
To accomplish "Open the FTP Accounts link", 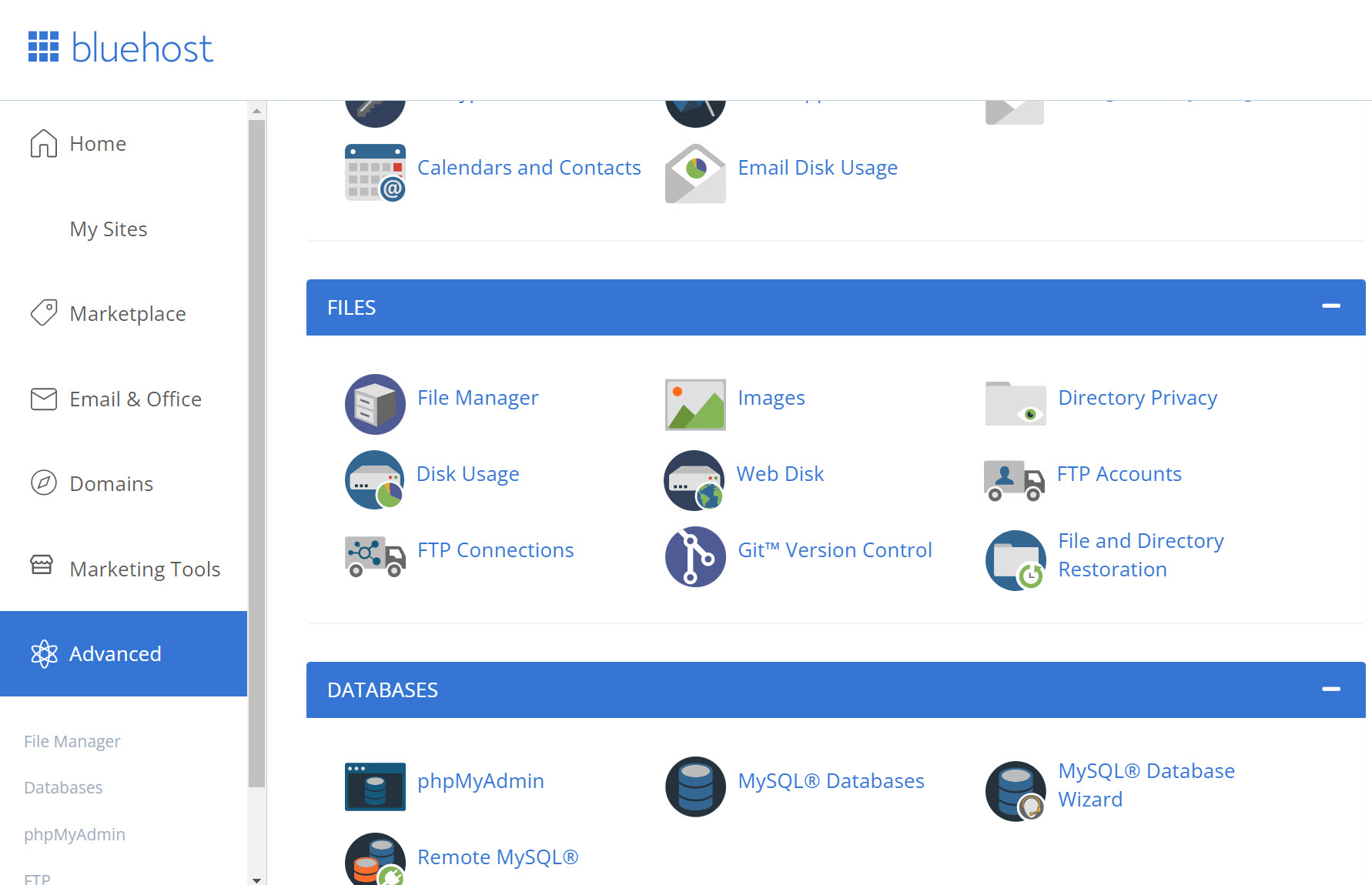I will [x=1119, y=474].
